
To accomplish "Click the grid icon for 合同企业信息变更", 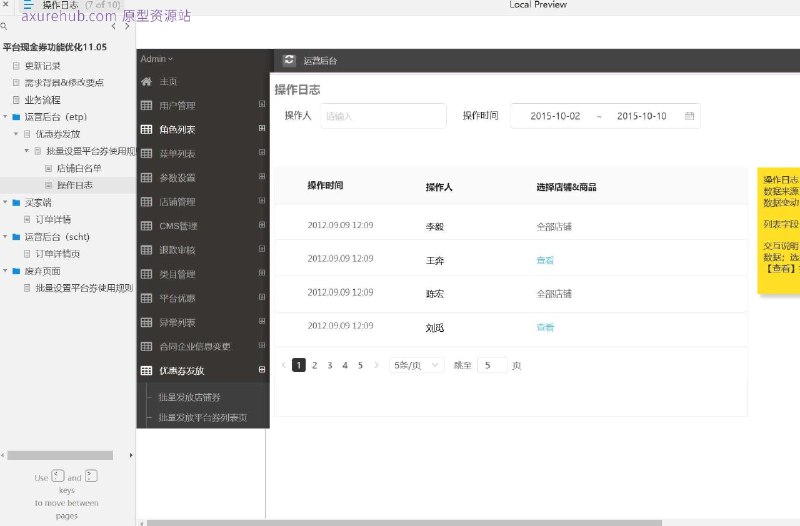I will 146,346.
